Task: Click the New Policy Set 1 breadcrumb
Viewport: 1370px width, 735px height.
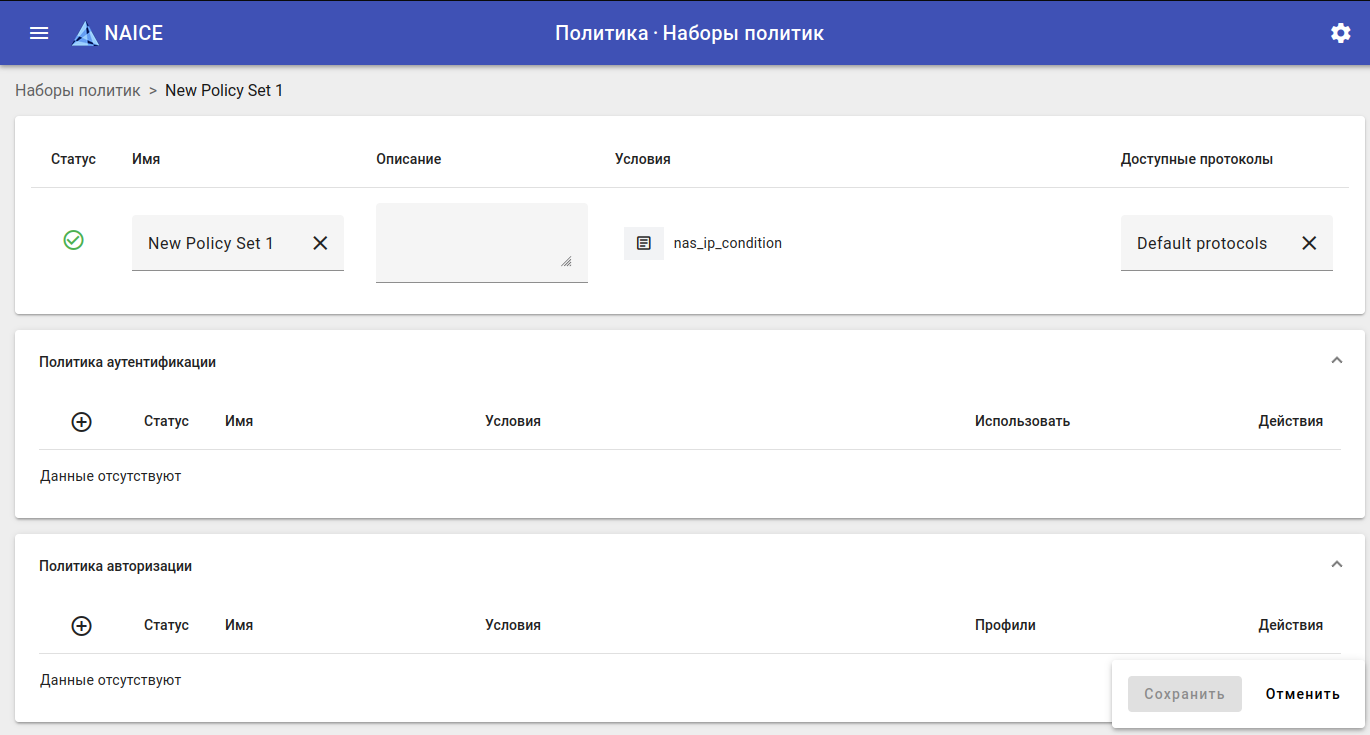Action: (224, 90)
